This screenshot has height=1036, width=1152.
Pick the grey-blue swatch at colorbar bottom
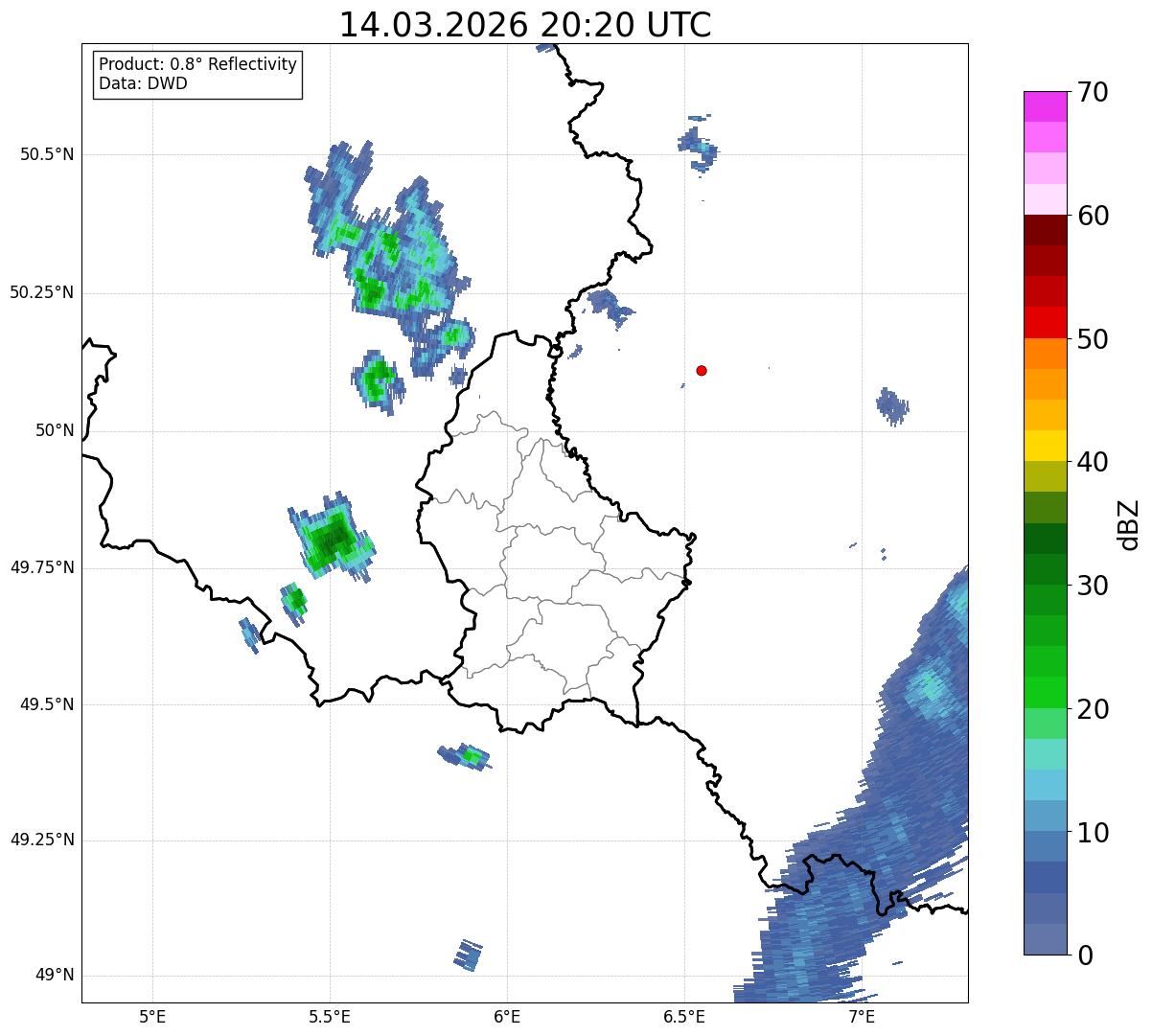pos(1045,939)
